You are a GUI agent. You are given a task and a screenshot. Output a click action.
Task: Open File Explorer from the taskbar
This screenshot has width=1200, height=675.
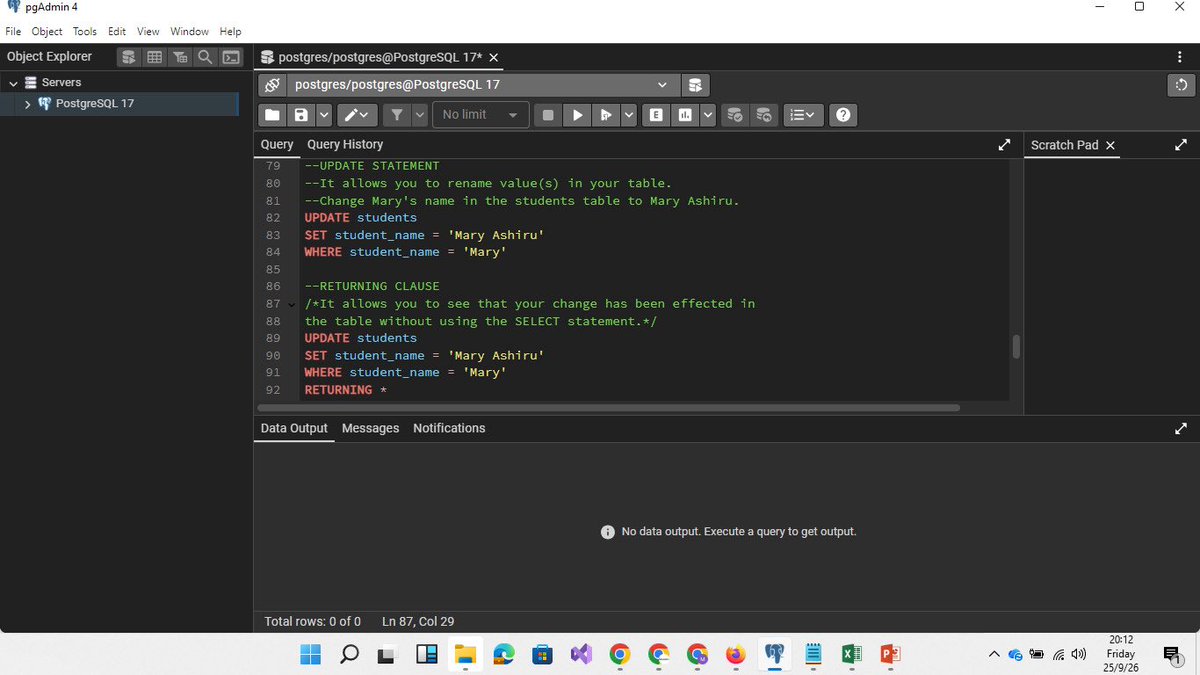[465, 655]
